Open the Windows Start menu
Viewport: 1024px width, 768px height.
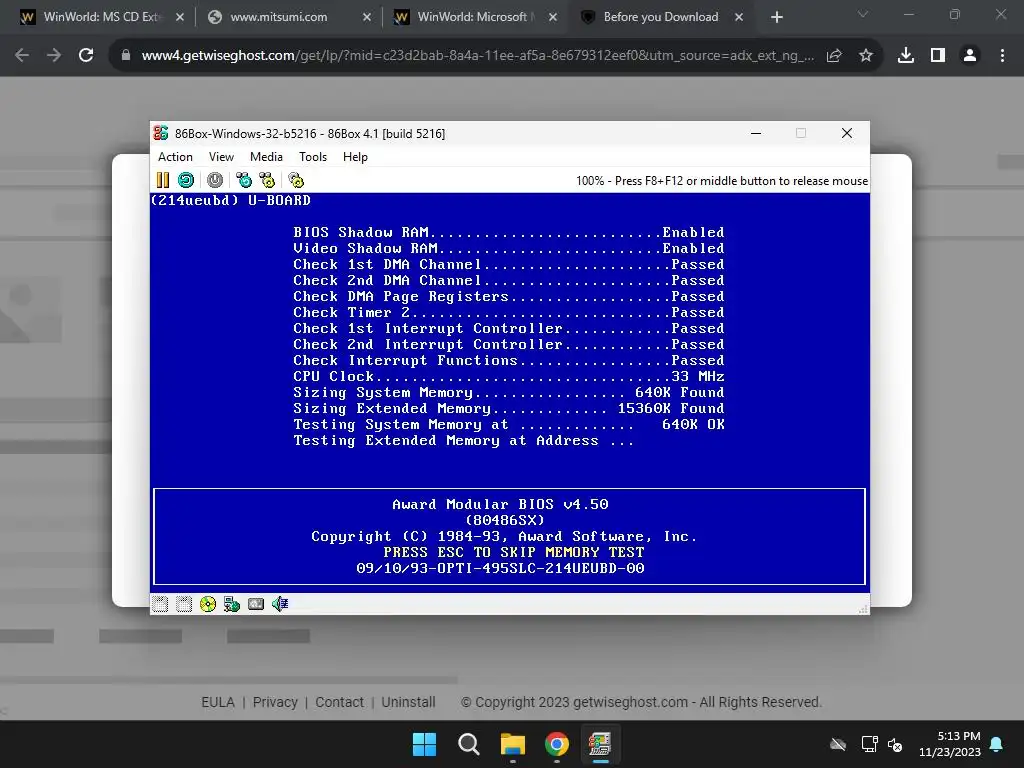tap(424, 744)
